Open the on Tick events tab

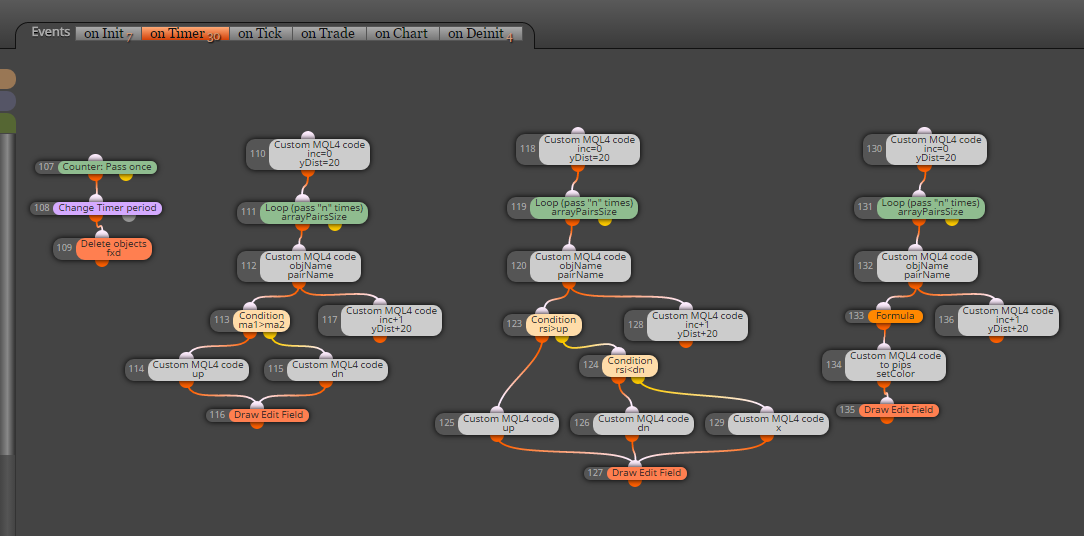tap(260, 33)
